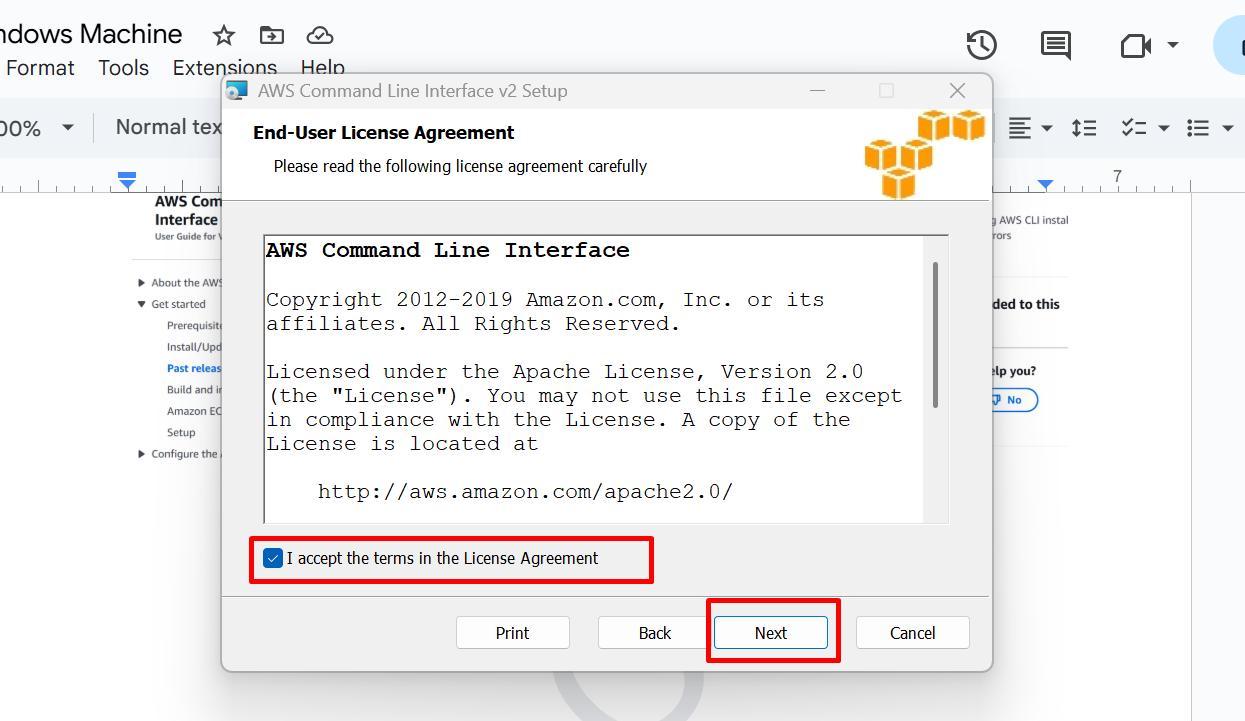The image size is (1245, 721).
Task: Click the 'End-User License Agreement' heading
Action: click(383, 133)
